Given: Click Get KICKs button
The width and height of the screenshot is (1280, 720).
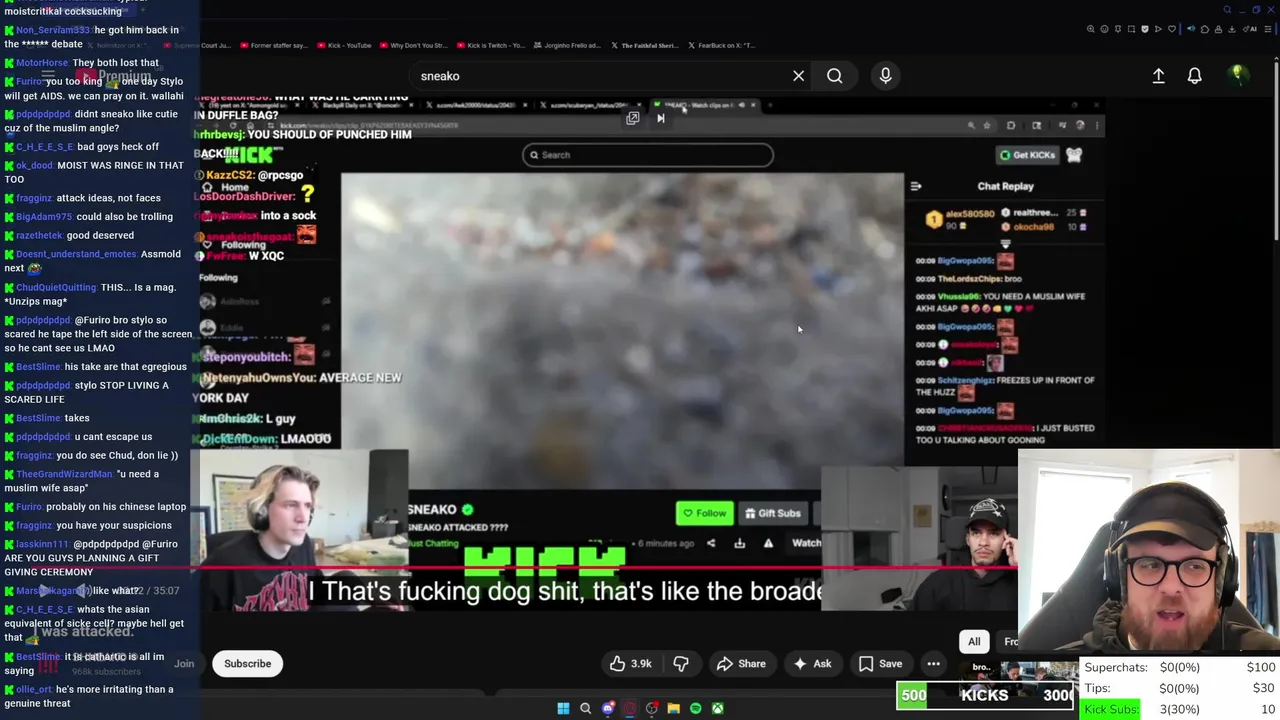Looking at the screenshot, I should pos(1027,155).
